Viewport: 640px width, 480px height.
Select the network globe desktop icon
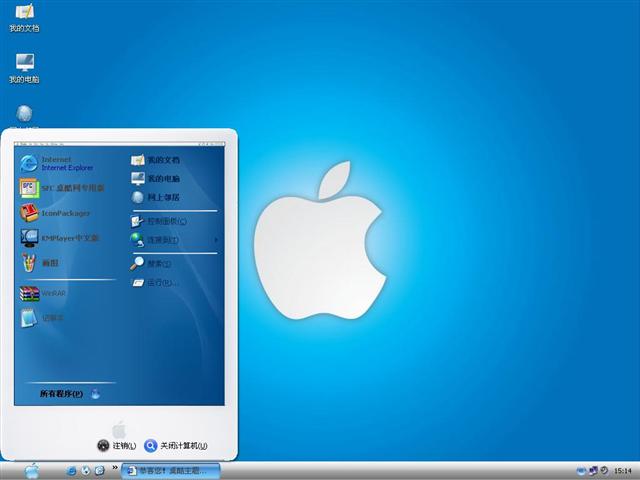pyautogui.click(x=24, y=114)
